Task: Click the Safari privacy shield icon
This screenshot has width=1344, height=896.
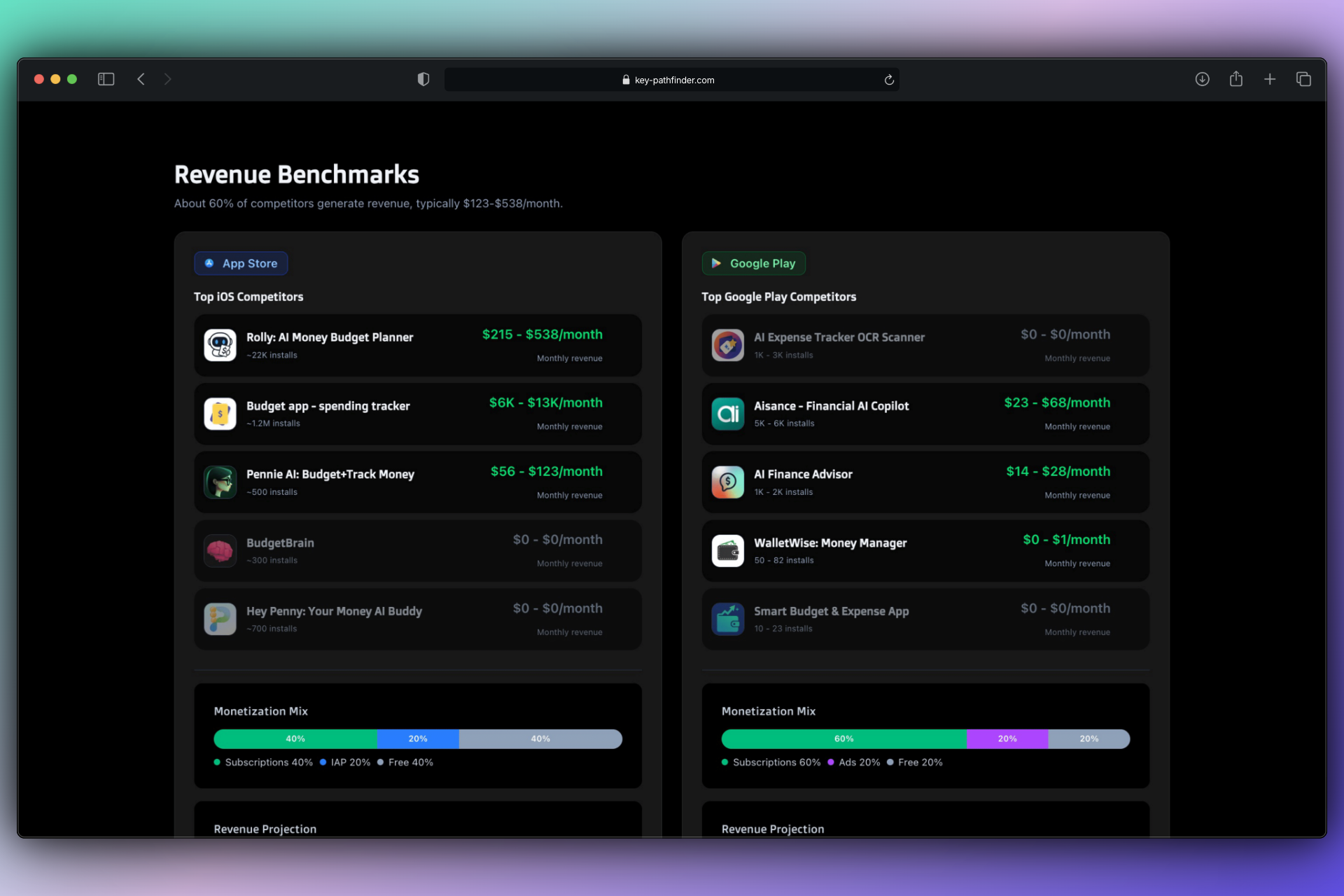Action: [423, 79]
